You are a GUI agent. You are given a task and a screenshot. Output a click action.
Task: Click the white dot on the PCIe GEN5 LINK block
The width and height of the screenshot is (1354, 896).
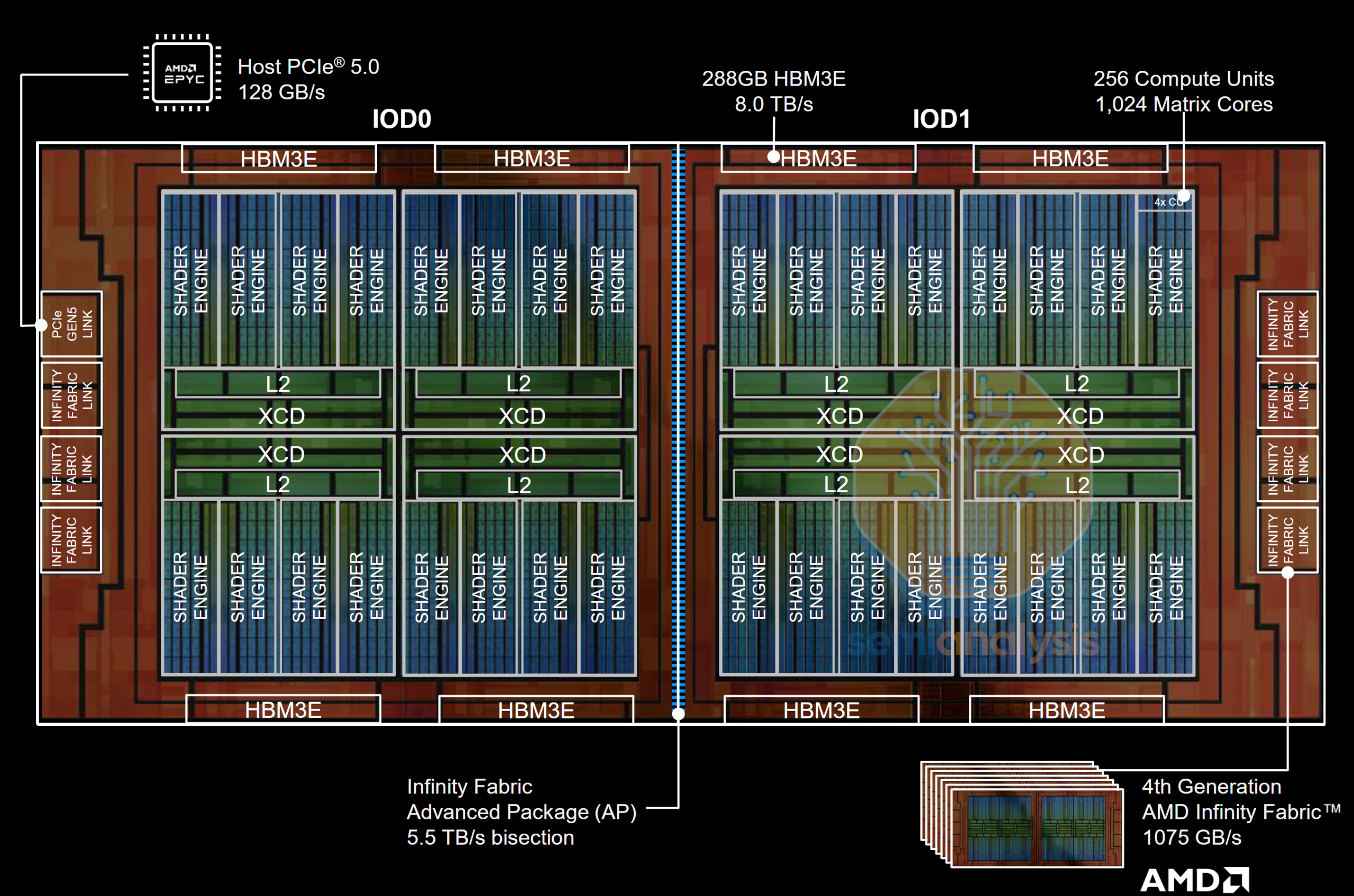coord(41,325)
